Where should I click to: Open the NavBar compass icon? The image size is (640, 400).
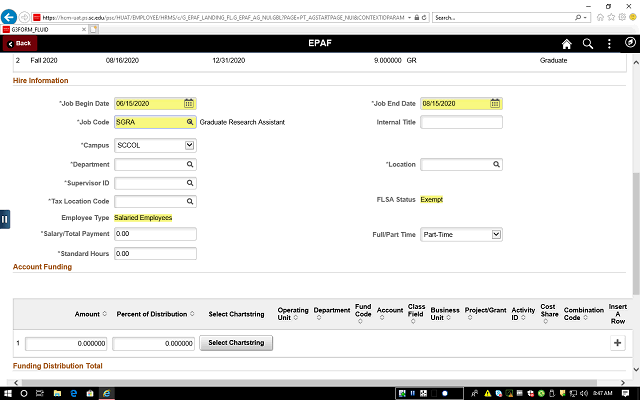(x=630, y=42)
